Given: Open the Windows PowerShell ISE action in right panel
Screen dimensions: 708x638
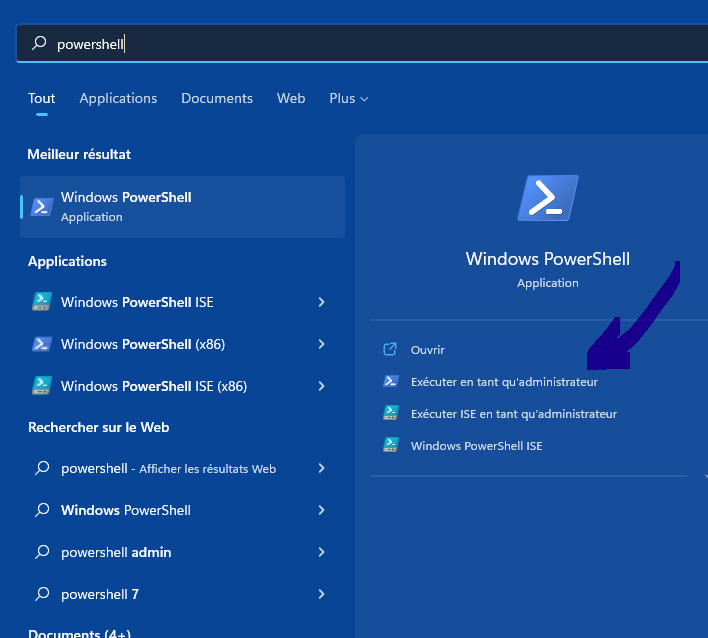Looking at the screenshot, I should tap(476, 446).
